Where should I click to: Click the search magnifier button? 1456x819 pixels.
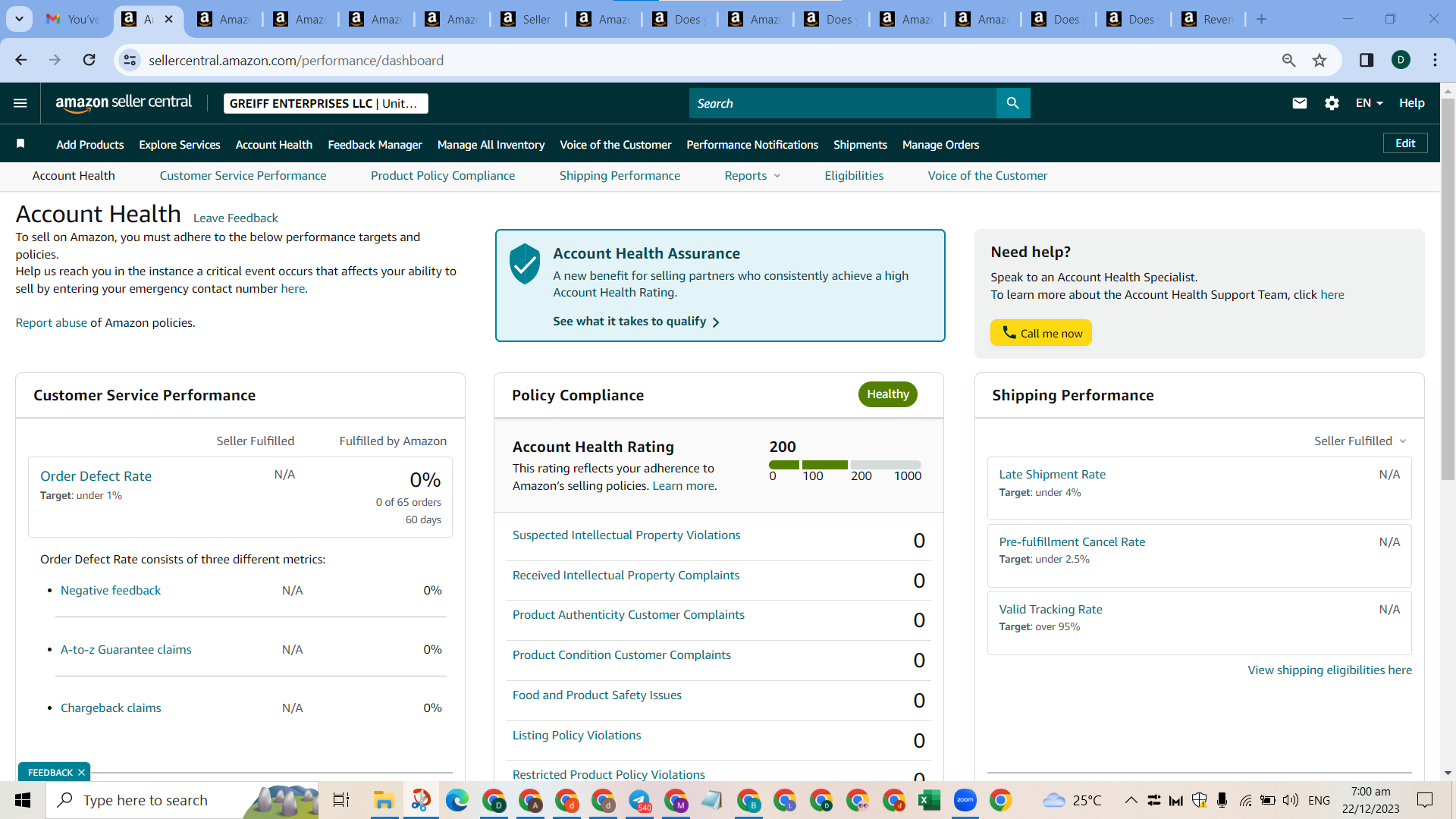pyautogui.click(x=1012, y=103)
